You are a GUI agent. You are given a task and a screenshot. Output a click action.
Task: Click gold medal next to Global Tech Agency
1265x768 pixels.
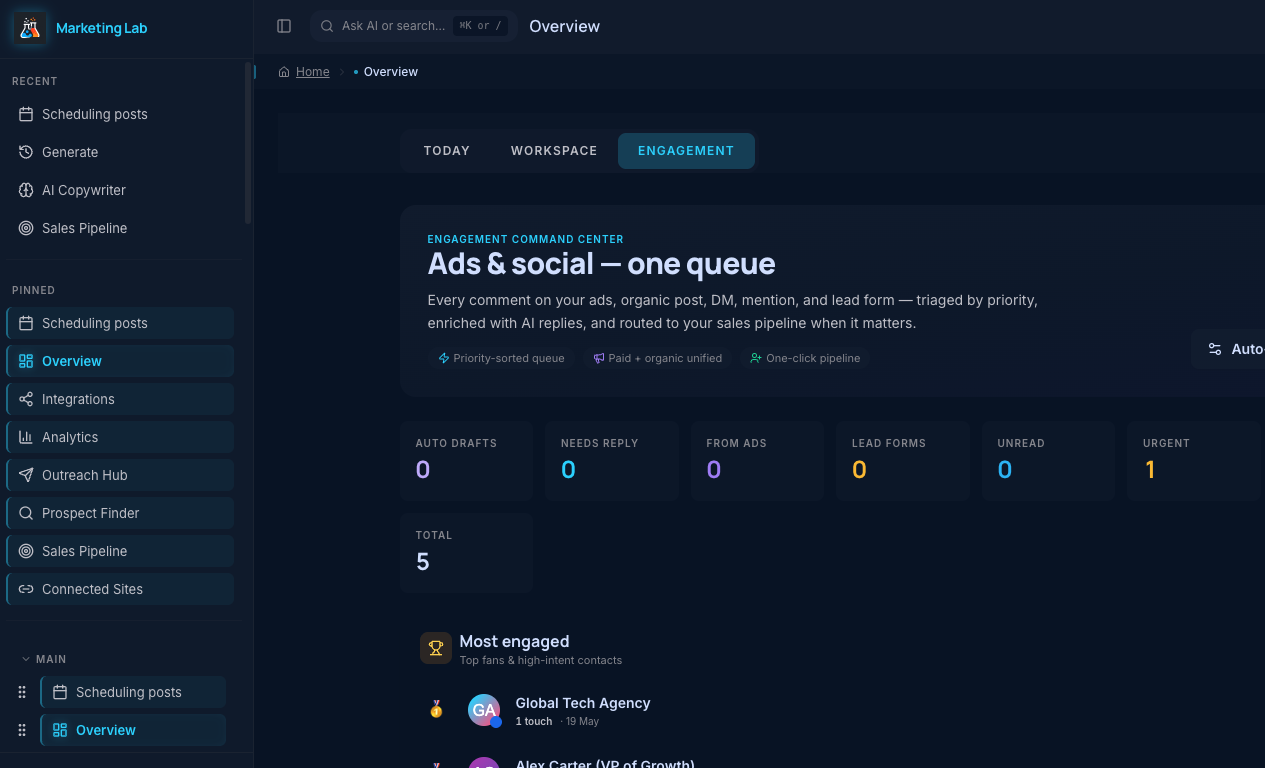(x=436, y=709)
